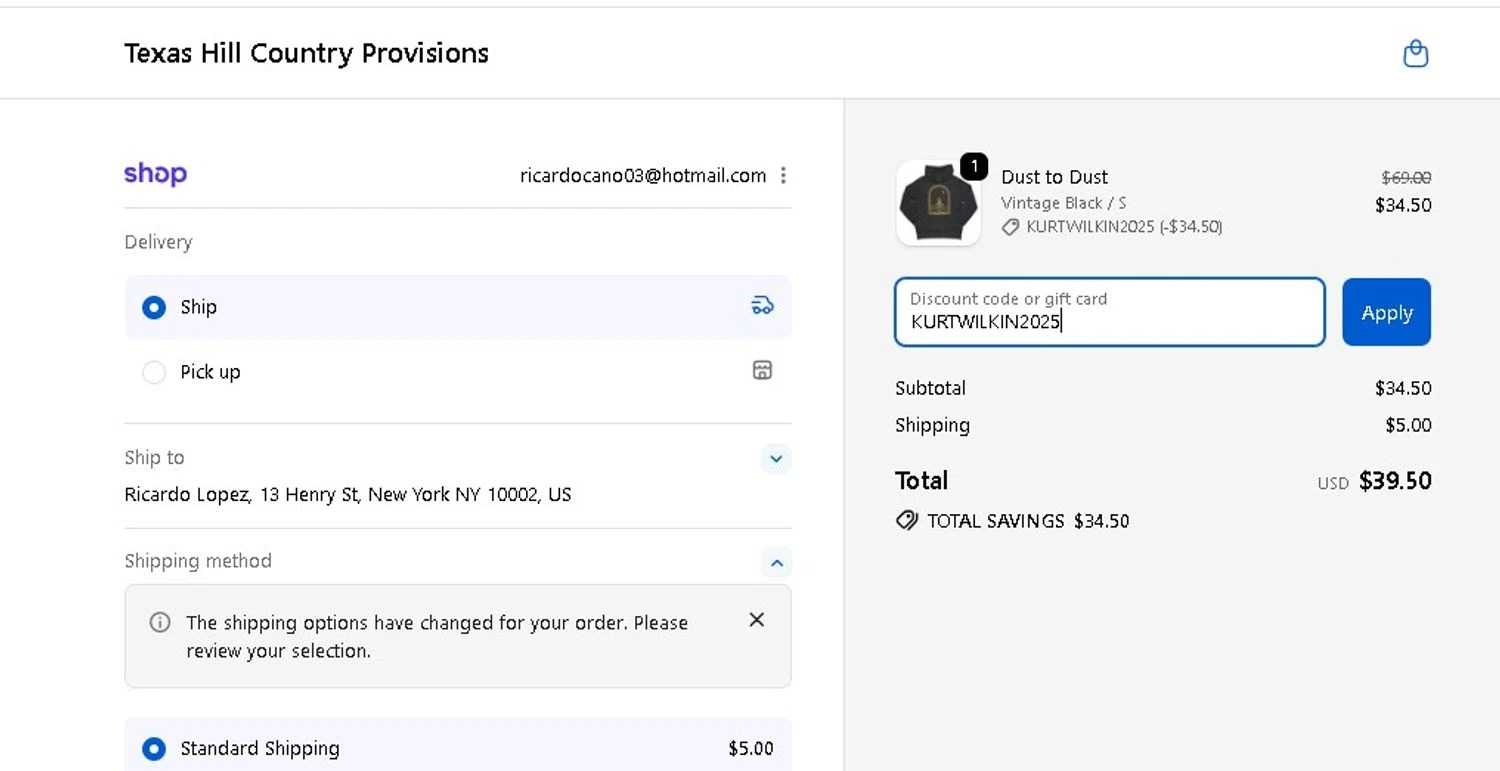1500x771 pixels.
Task: Click the Vintage Black / S variant text
Action: click(1063, 203)
